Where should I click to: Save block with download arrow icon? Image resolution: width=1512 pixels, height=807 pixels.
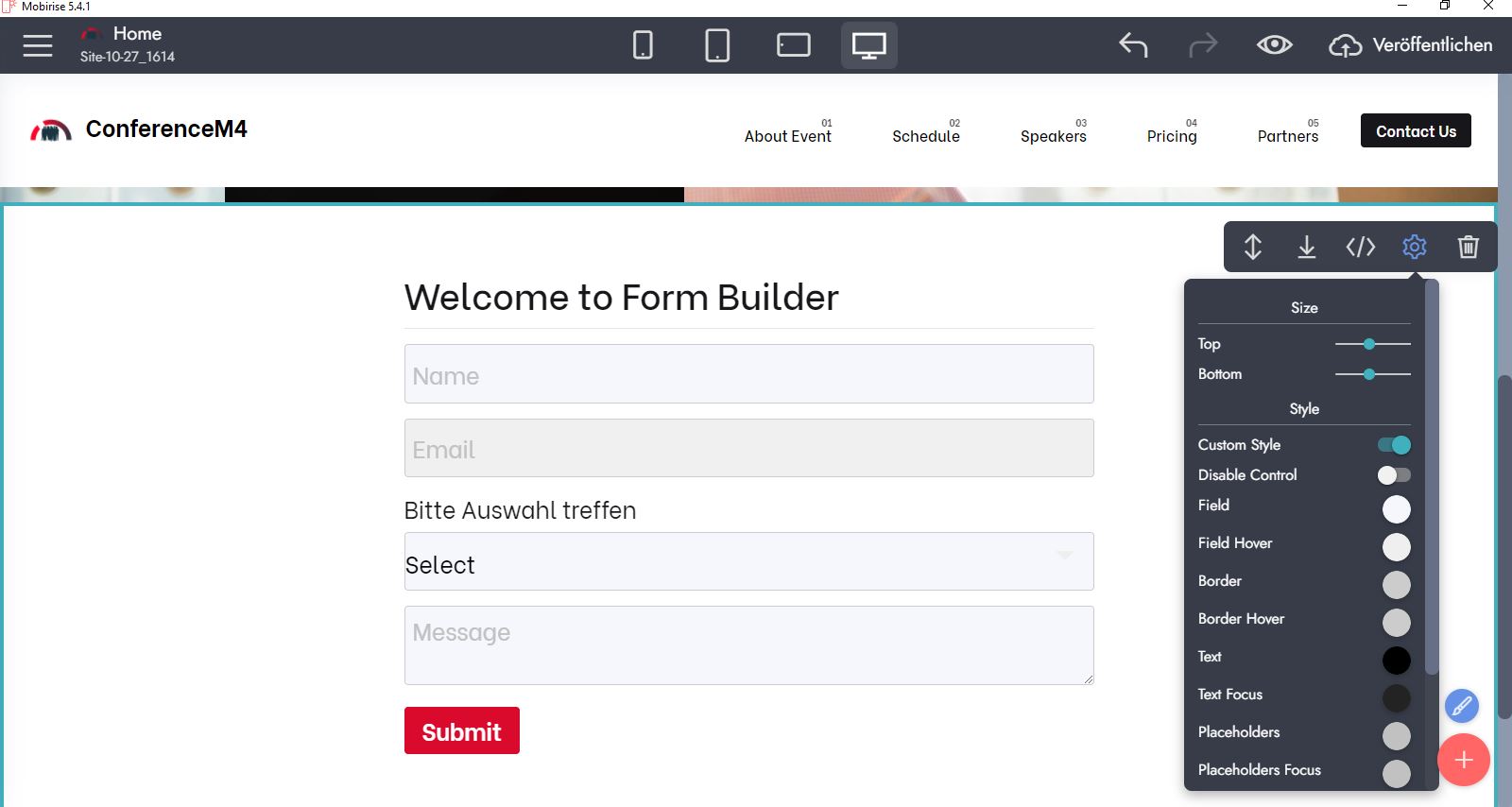point(1306,247)
